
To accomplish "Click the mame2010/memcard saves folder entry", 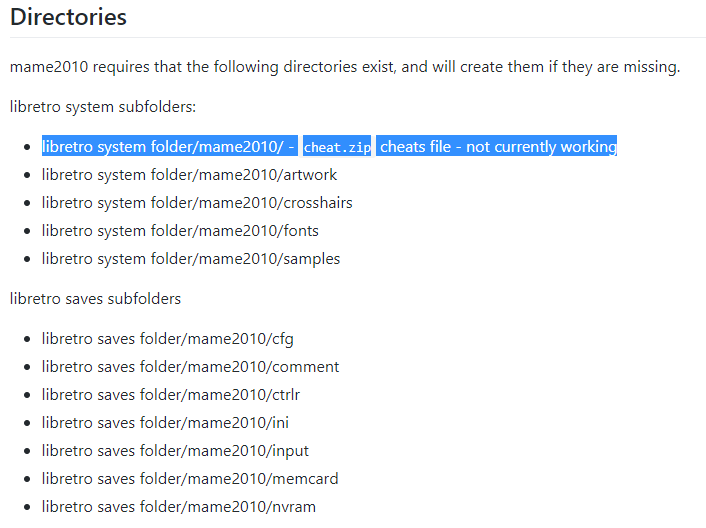I will point(190,478).
